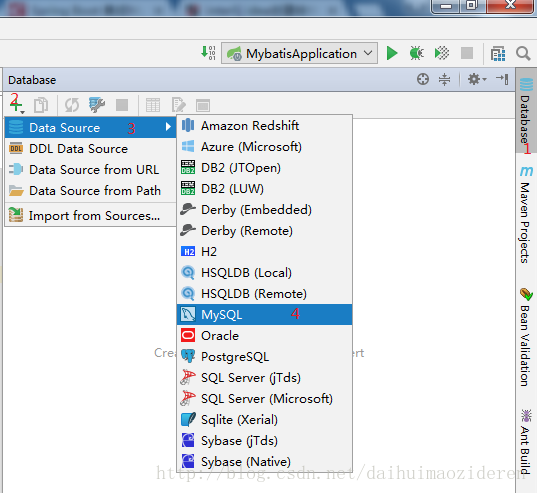
Task: Select HSQLDB (Remote) entry
Action: click(264, 293)
